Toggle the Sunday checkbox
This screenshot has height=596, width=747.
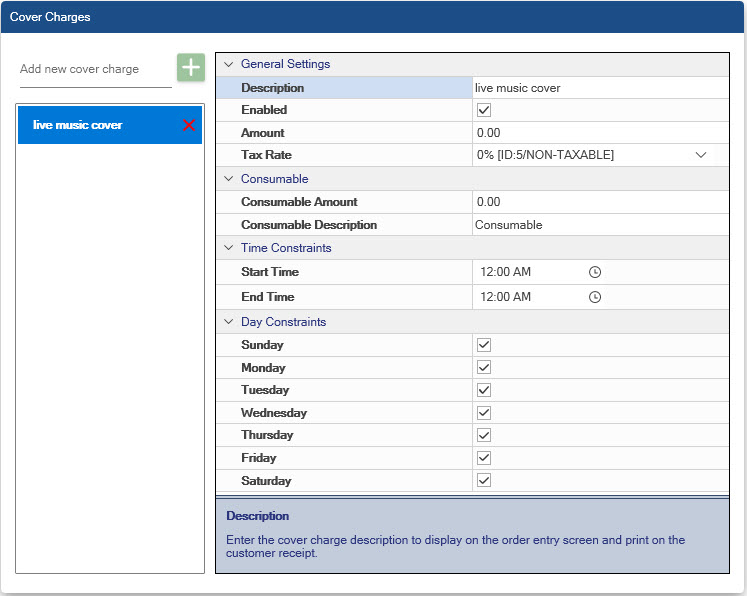(484, 345)
